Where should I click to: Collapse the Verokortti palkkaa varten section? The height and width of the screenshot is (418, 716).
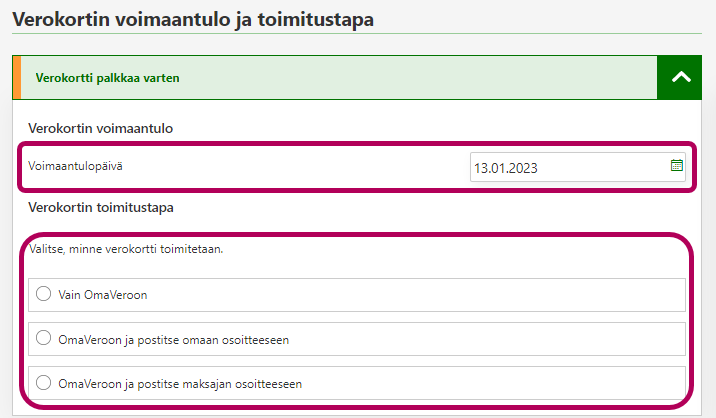(680, 77)
